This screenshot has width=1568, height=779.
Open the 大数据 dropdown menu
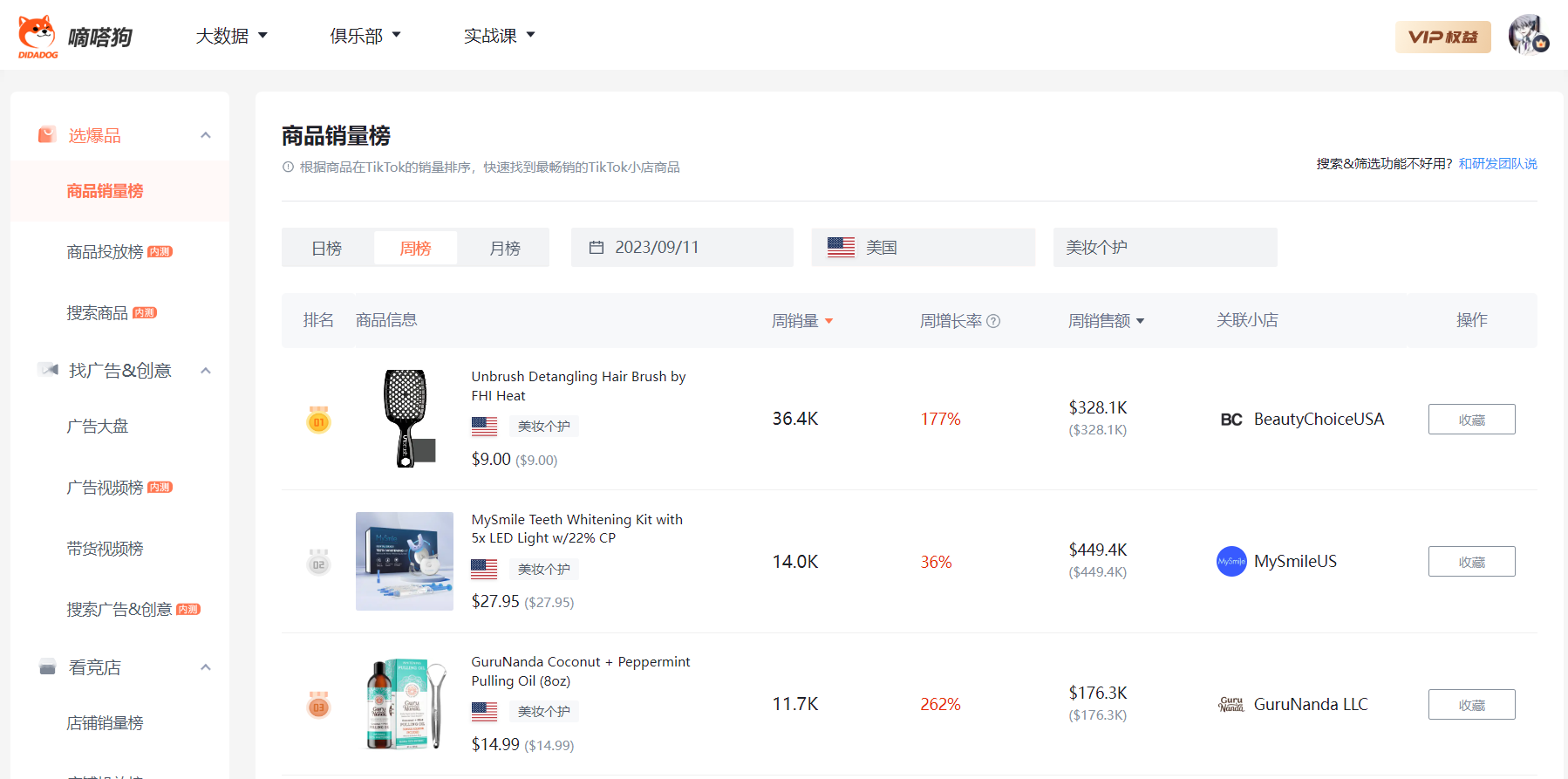[x=231, y=36]
